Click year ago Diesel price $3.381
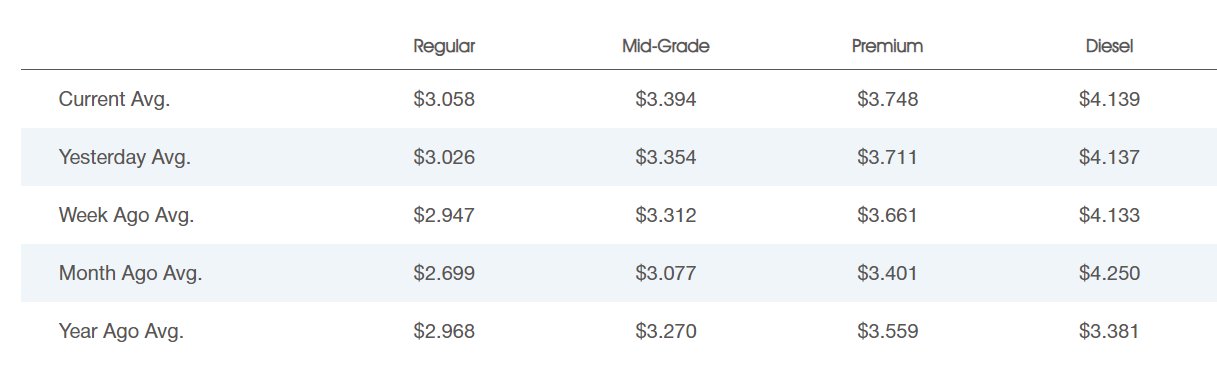The height and width of the screenshot is (386, 1217). (x=1109, y=332)
